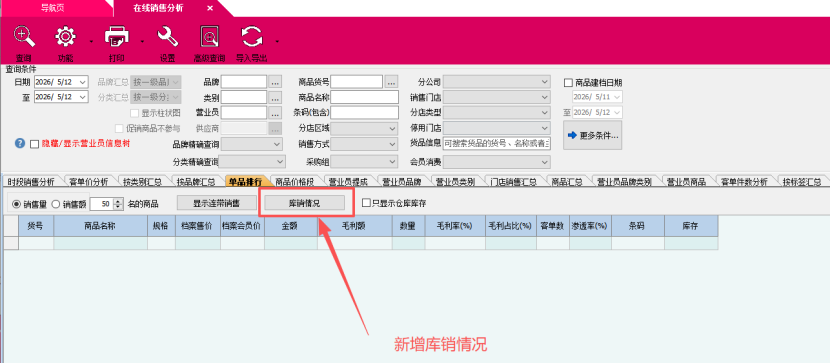
Task: Click the browse button beside 类别
Action: pos(274,97)
